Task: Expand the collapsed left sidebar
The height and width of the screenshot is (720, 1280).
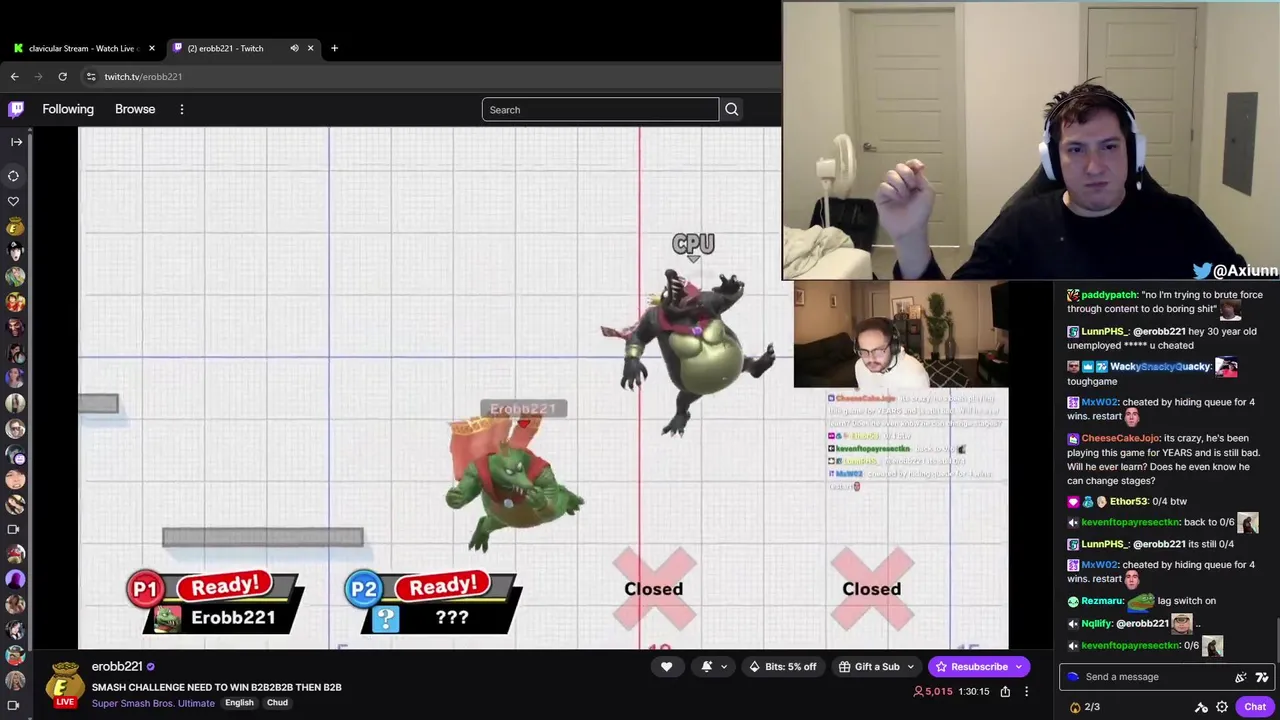Action: (15, 142)
